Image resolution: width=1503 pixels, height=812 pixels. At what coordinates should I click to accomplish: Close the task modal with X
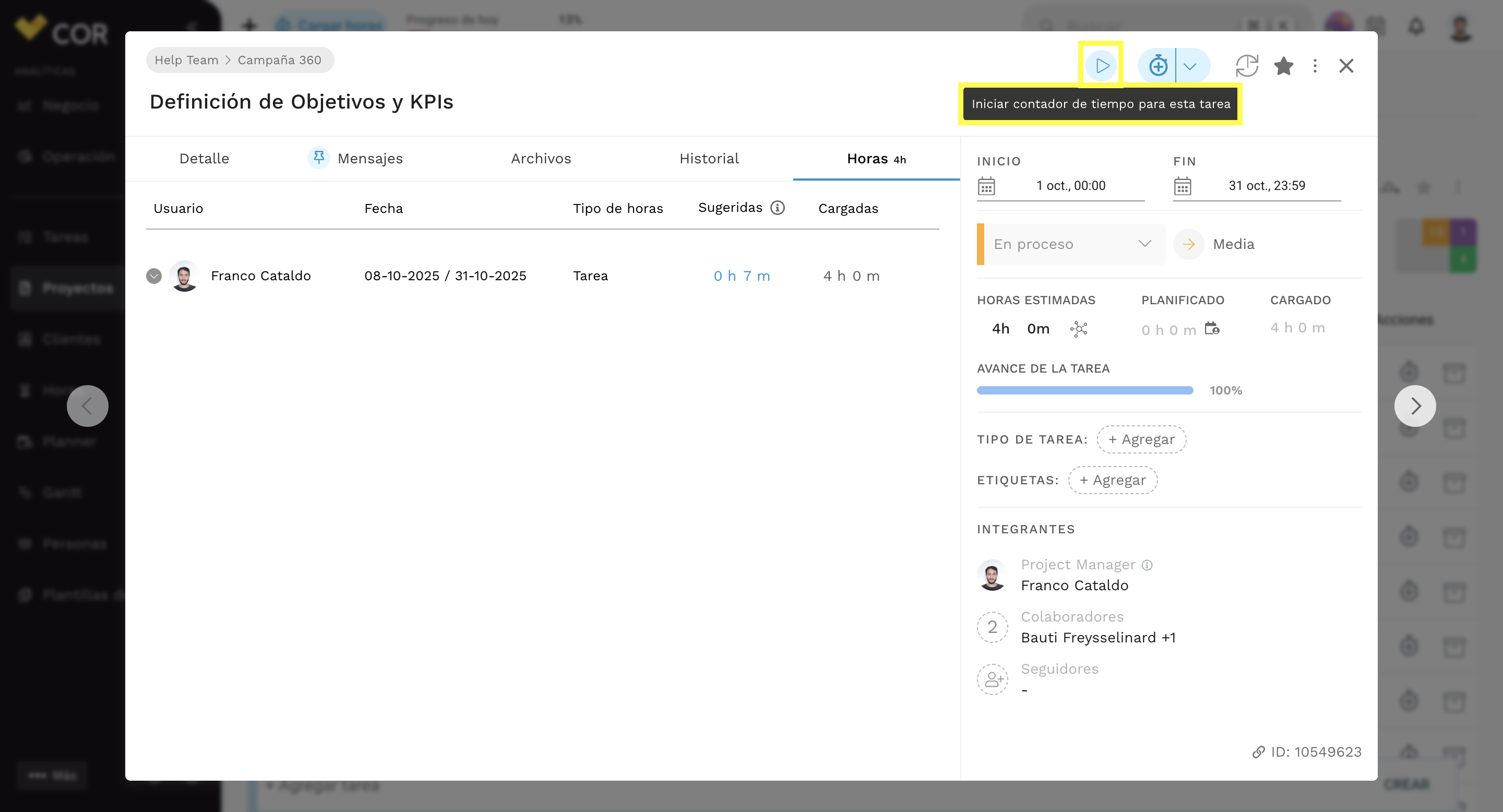(1346, 65)
